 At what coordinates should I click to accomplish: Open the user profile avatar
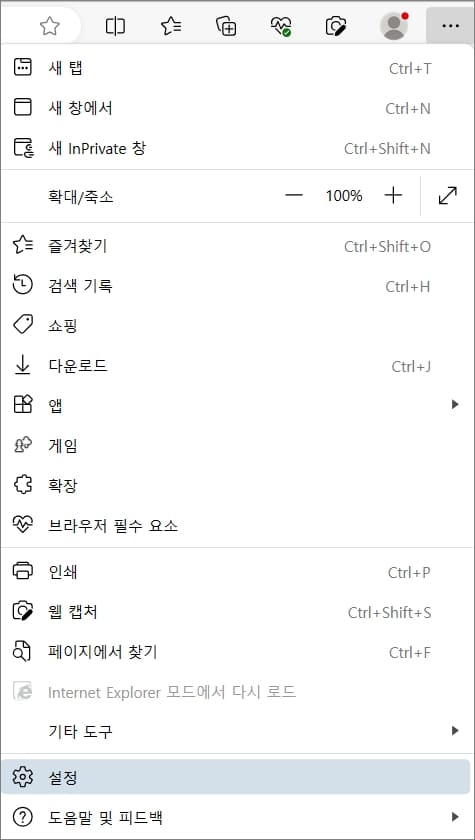[x=394, y=26]
